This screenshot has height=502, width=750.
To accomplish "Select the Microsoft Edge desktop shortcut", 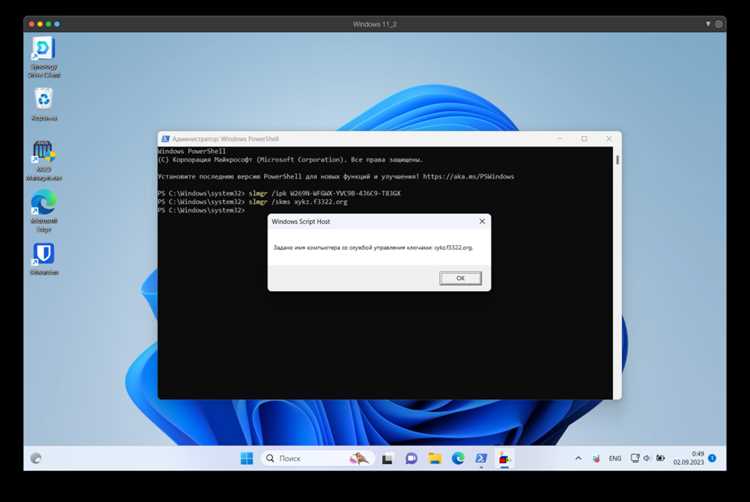I will pos(44,211).
